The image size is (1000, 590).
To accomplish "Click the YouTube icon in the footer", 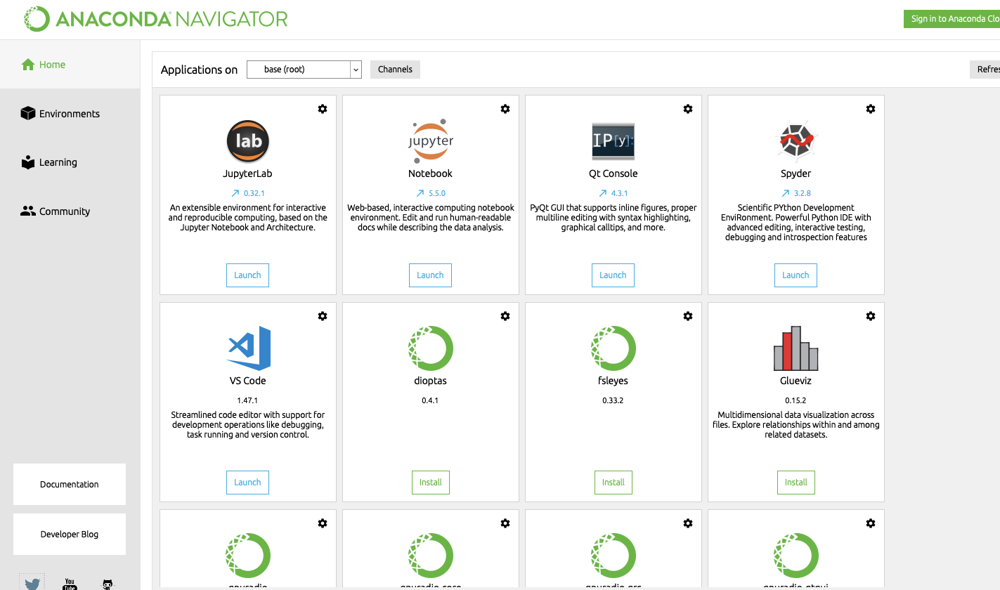I will click(x=69, y=583).
